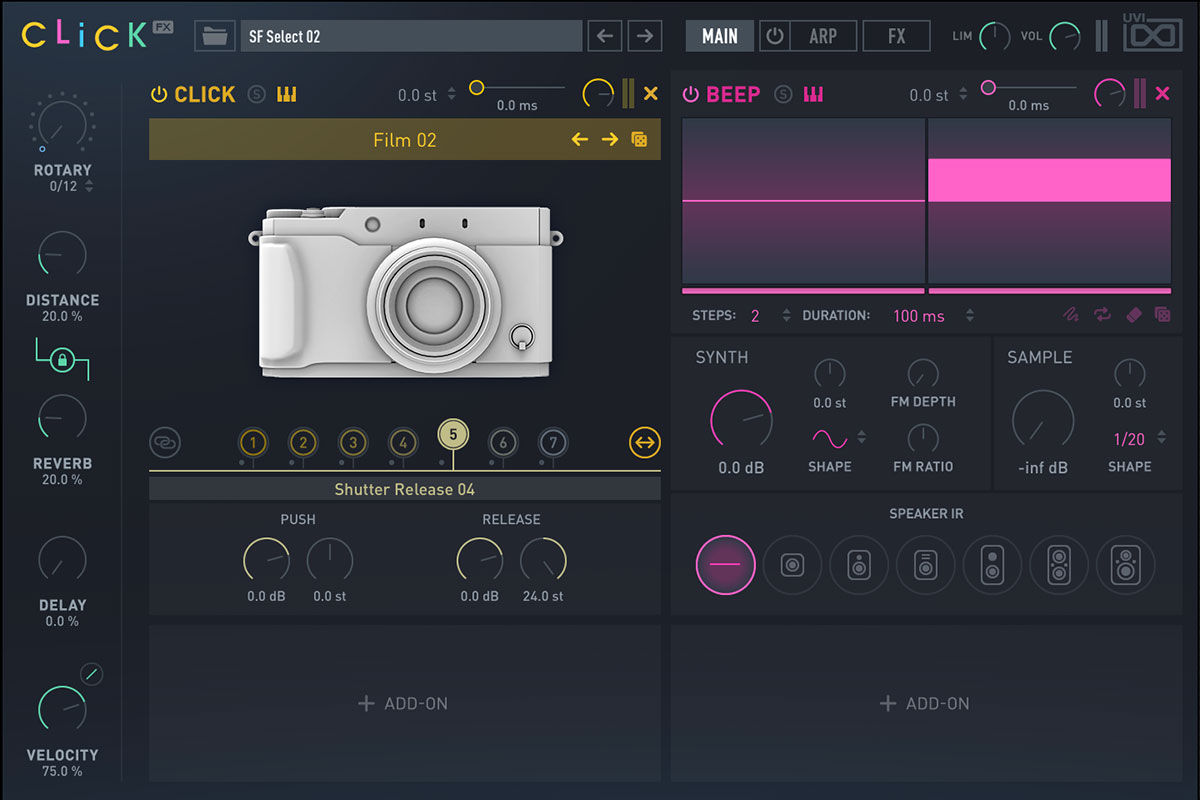Select the third Speaker IR icon
The image size is (1200, 800).
pyautogui.click(x=859, y=565)
